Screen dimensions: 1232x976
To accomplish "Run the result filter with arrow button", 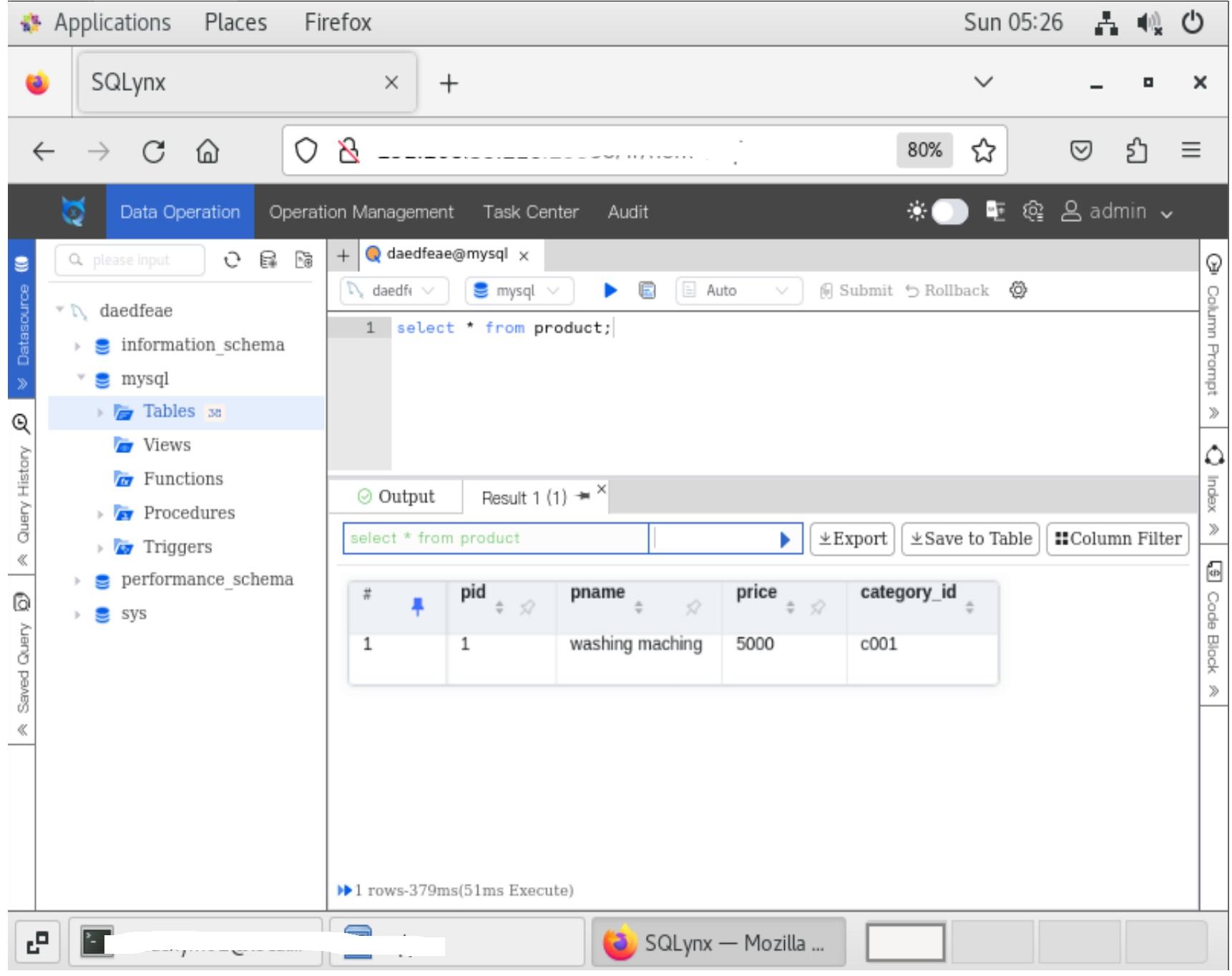I will tap(786, 539).
